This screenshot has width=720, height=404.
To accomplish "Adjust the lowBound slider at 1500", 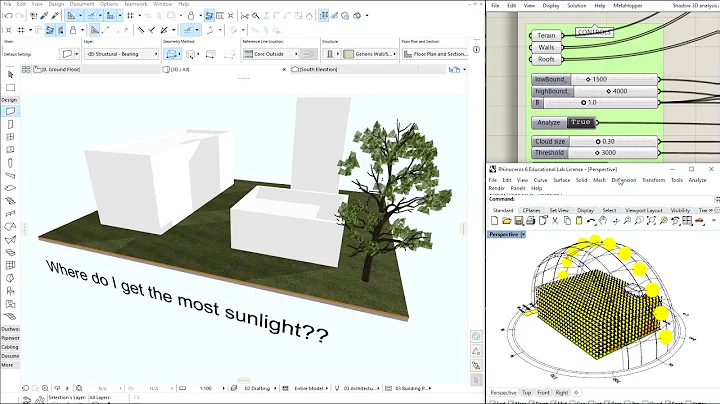I will click(x=595, y=79).
